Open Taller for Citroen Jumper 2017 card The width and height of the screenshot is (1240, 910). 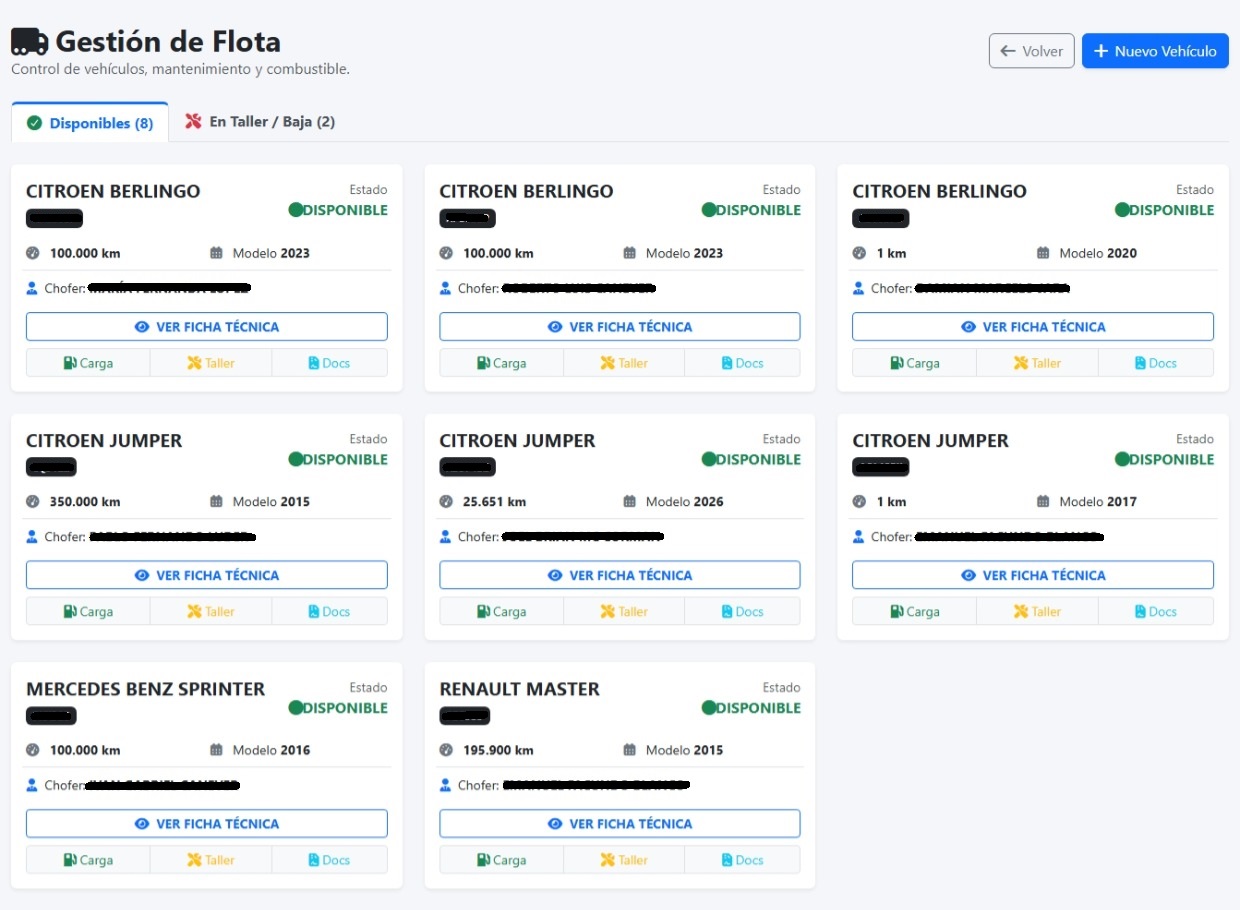coord(1037,611)
